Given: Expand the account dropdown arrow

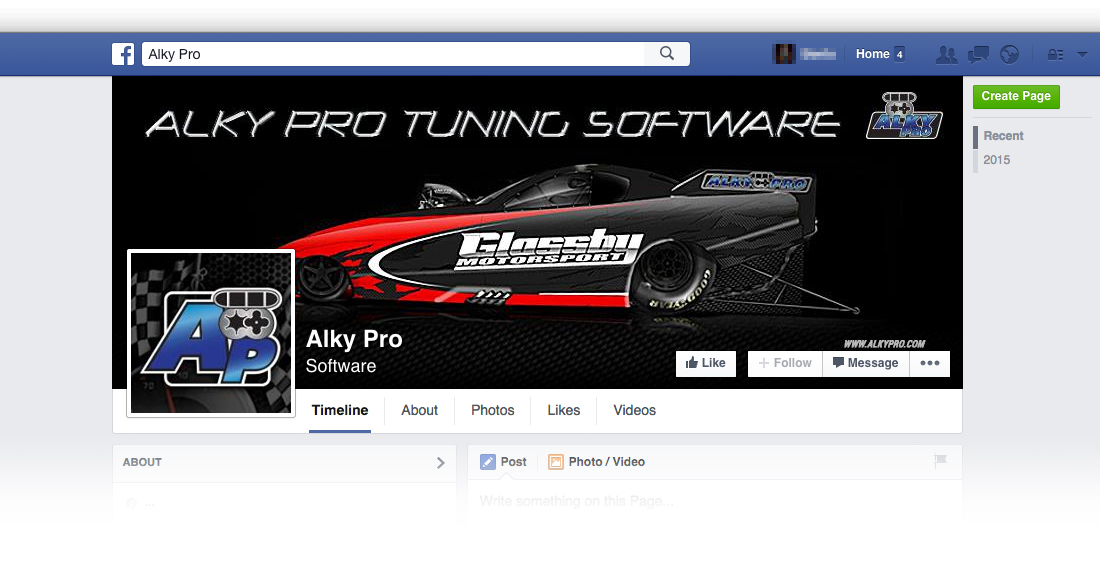Looking at the screenshot, I should click(x=1082, y=54).
